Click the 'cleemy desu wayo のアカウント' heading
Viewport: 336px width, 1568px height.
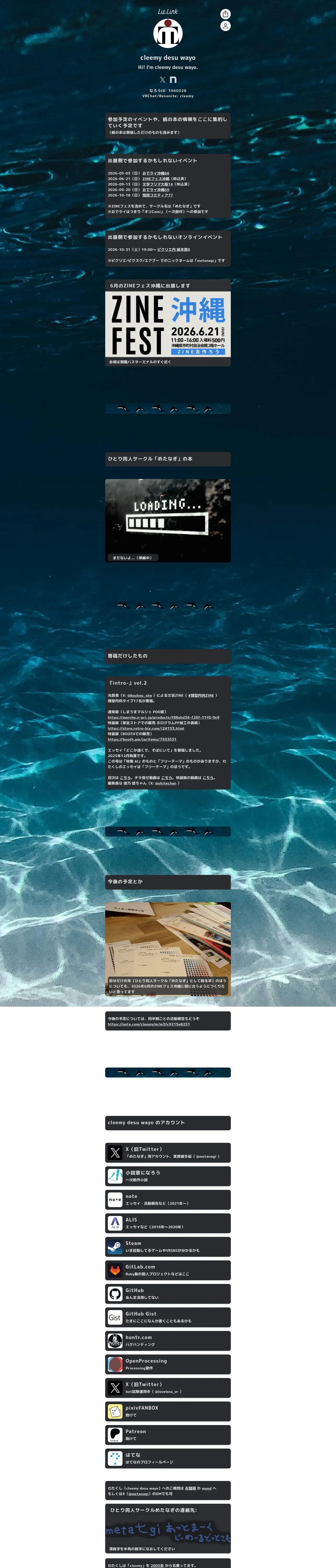point(146,1122)
